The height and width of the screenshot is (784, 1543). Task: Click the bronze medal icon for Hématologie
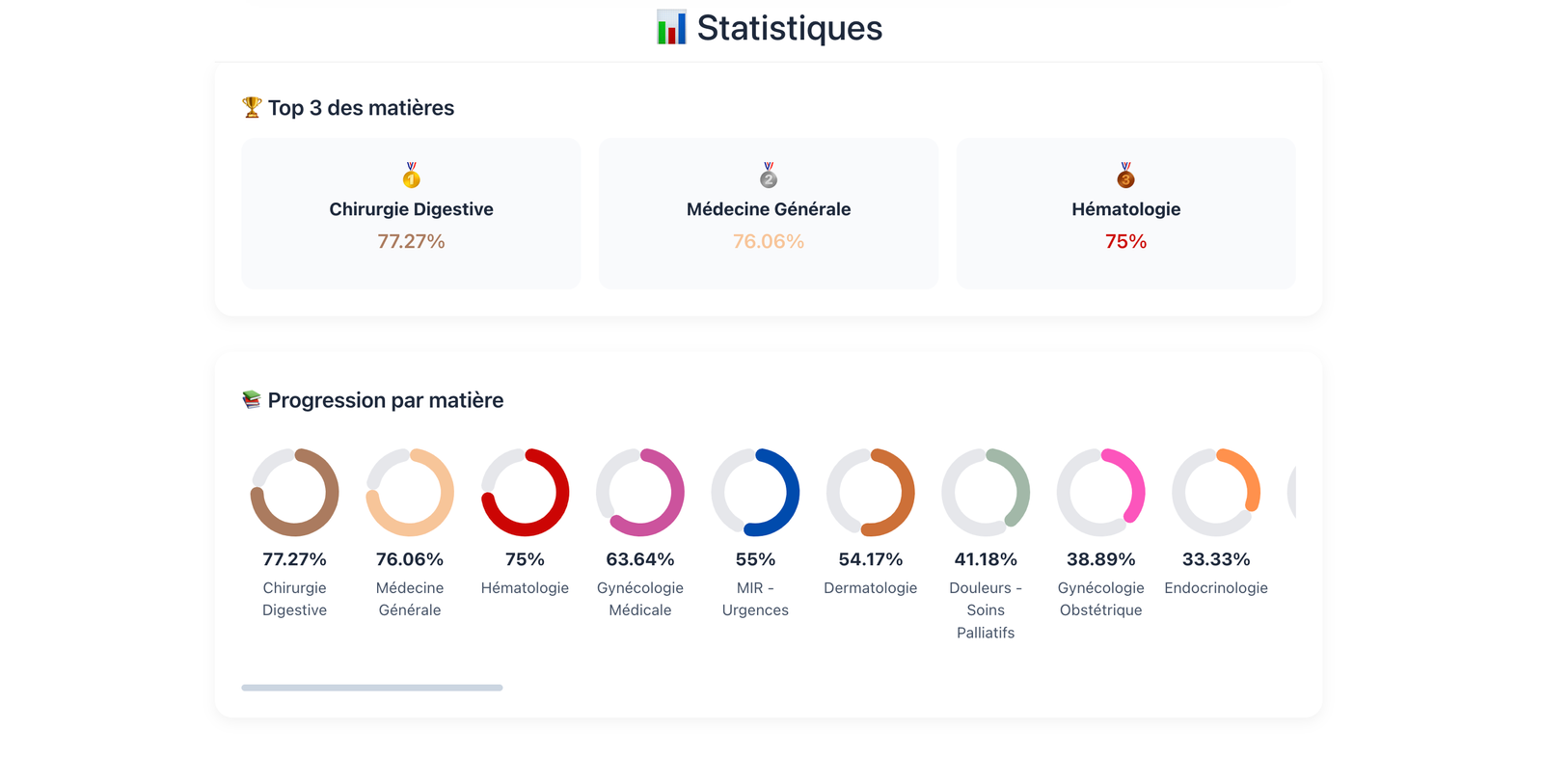point(1125,176)
